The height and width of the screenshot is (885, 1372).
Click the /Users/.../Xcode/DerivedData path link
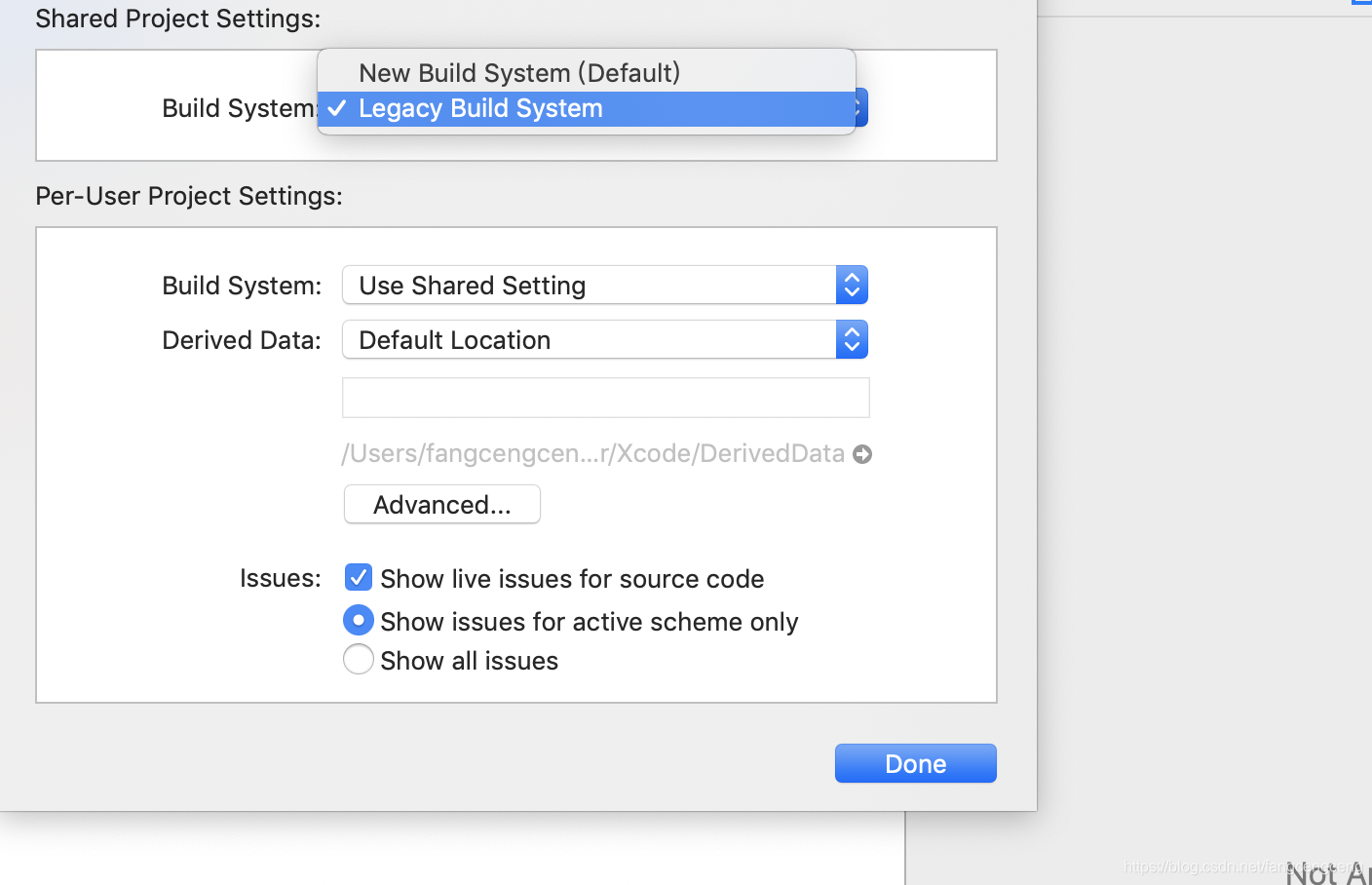point(592,453)
